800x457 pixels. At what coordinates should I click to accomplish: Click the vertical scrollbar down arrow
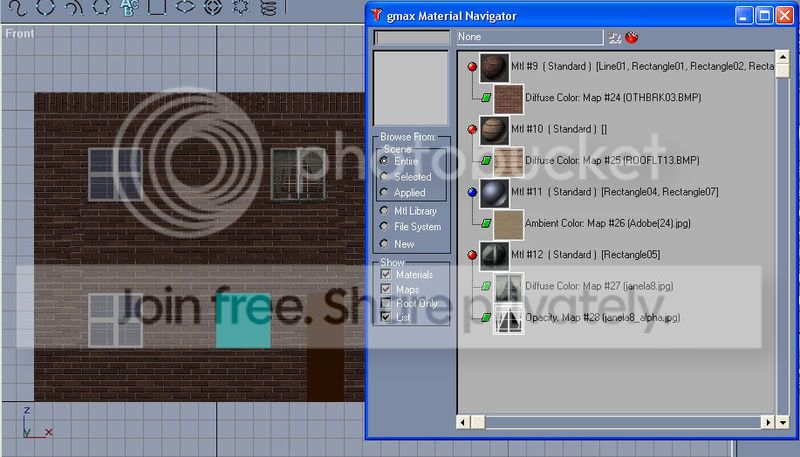783,422
